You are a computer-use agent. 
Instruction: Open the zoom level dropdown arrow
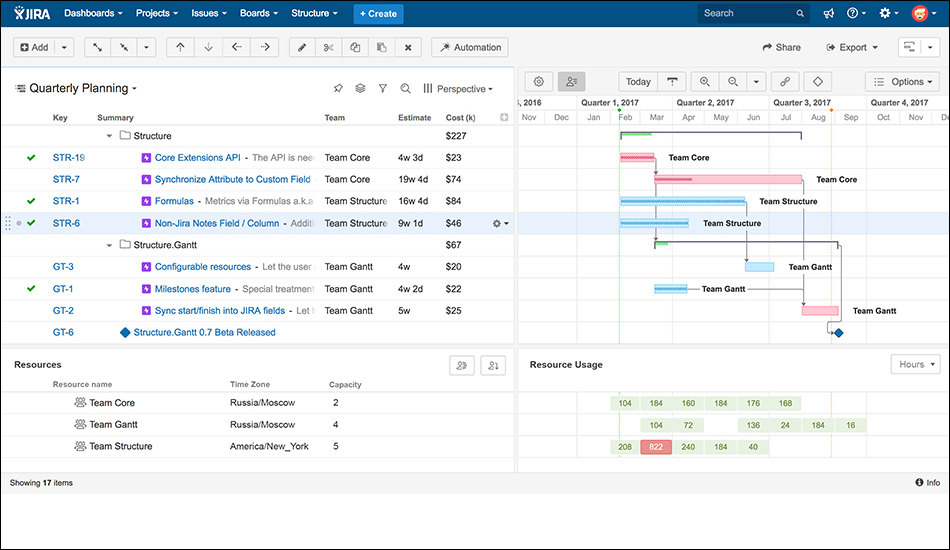coord(756,81)
